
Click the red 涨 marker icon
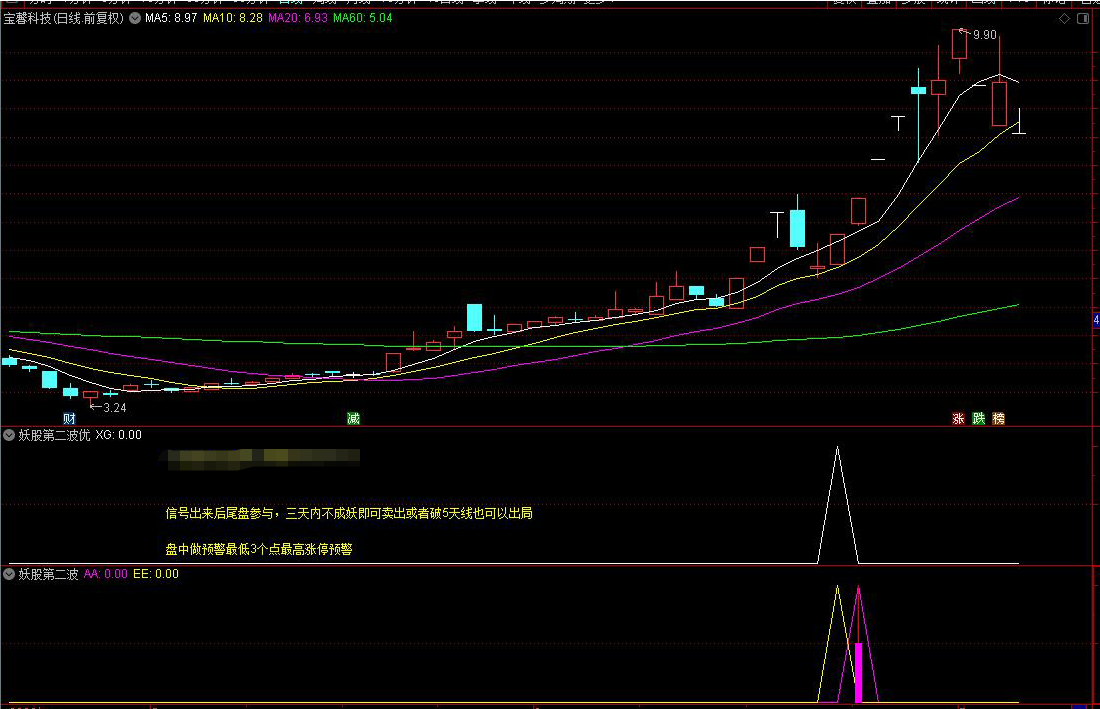click(958, 418)
